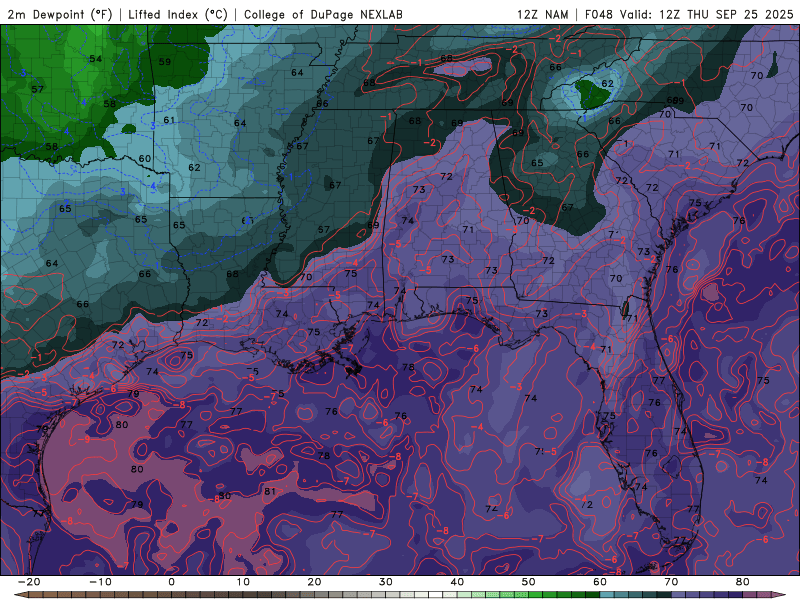Click the "0" label on the color scale
This screenshot has width=800, height=600.
coord(171,582)
